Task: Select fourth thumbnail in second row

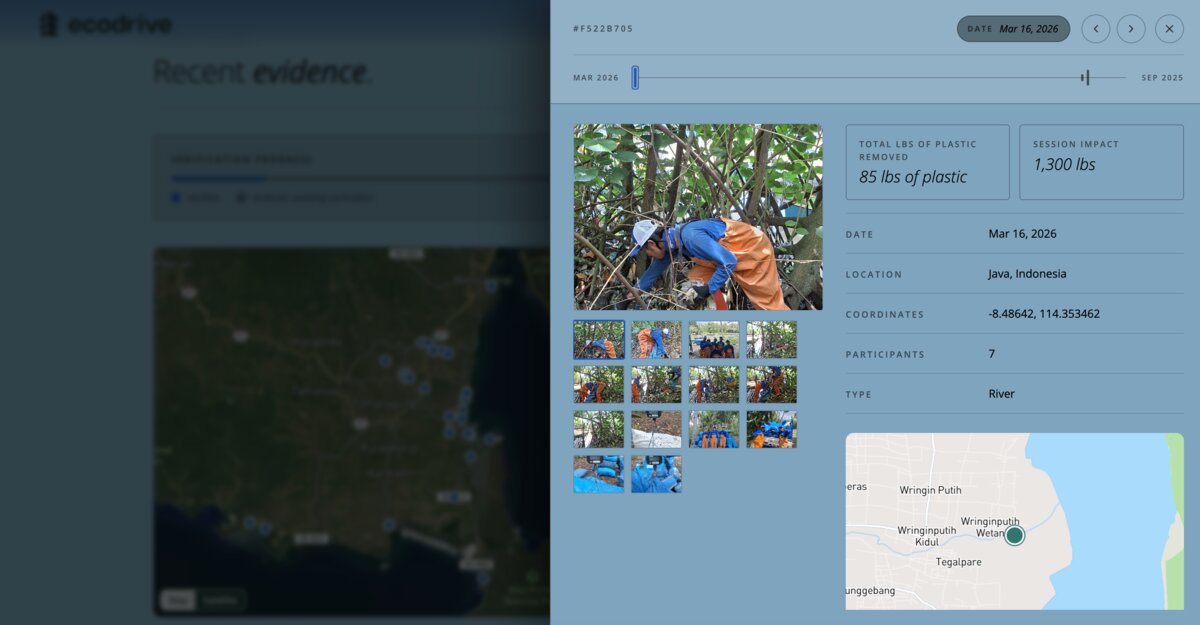Action: pyautogui.click(x=772, y=384)
